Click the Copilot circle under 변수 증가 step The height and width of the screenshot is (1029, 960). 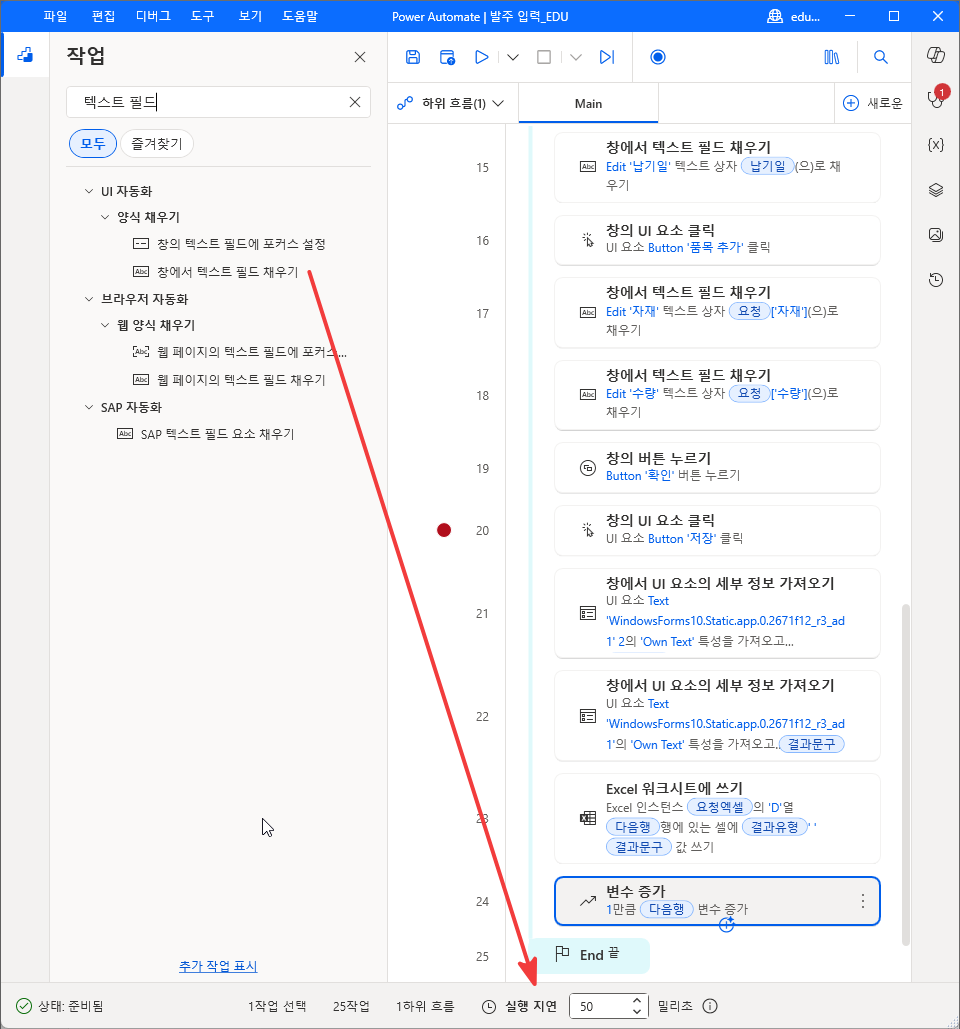pos(726,925)
